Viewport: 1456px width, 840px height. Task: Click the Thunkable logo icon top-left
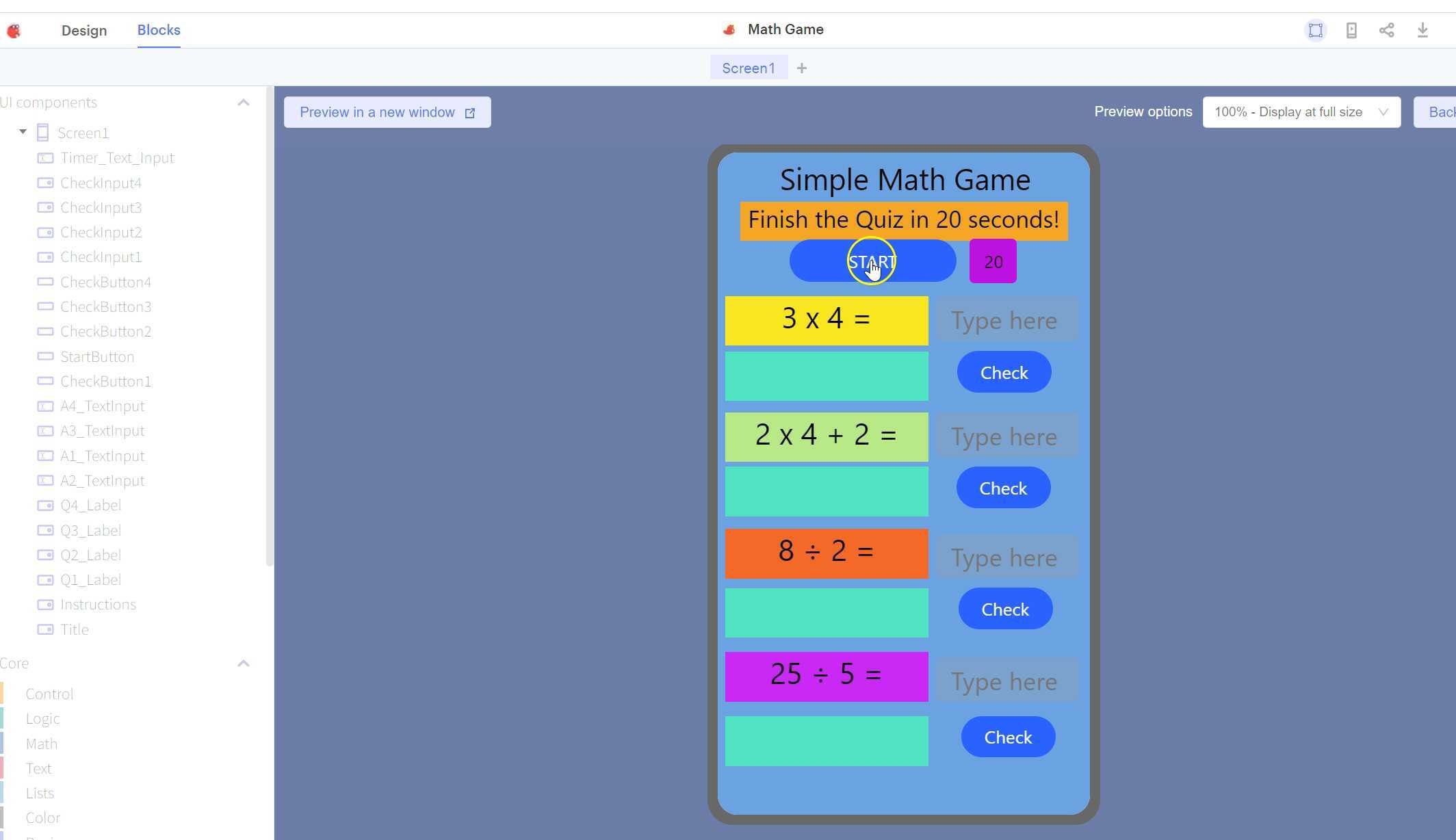(14, 31)
